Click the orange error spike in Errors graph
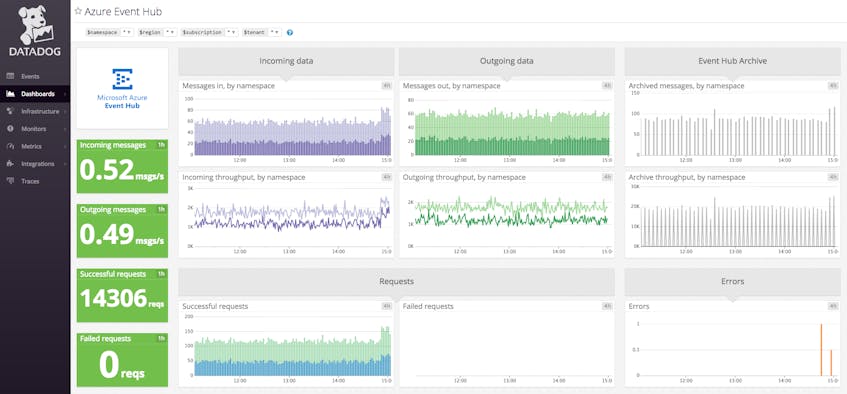The width and height of the screenshot is (847, 394). point(821,350)
